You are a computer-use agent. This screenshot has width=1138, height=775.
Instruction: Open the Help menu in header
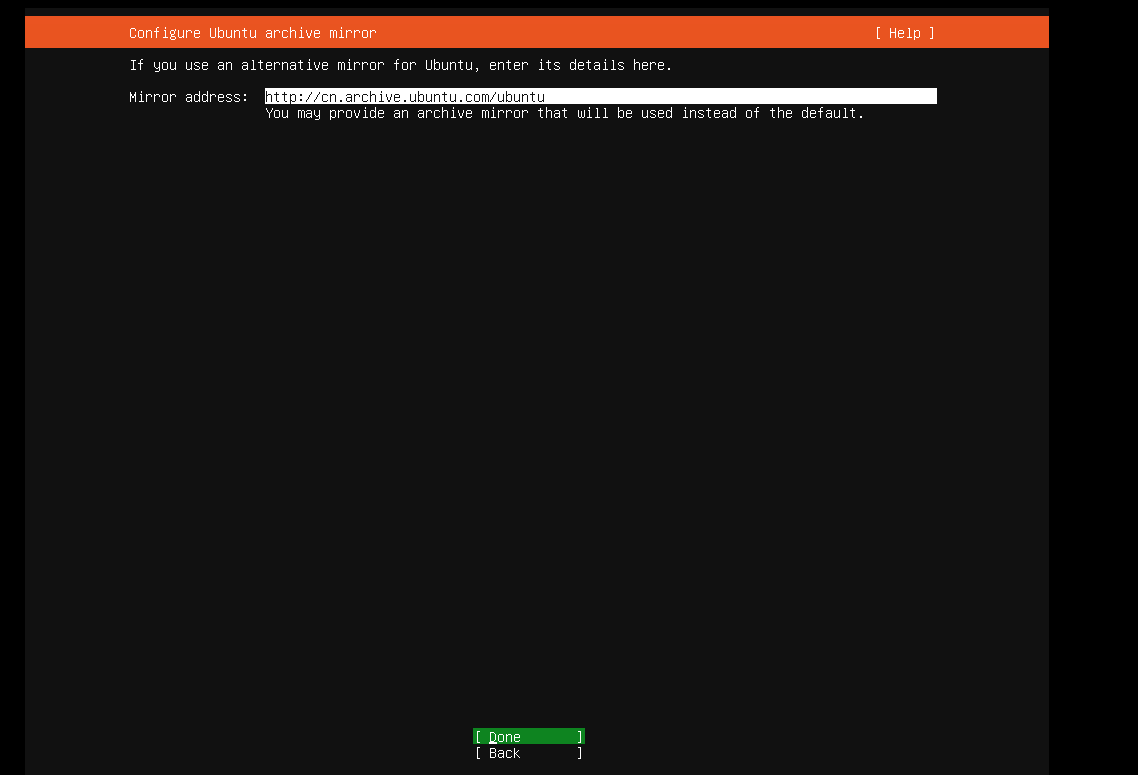coord(904,33)
